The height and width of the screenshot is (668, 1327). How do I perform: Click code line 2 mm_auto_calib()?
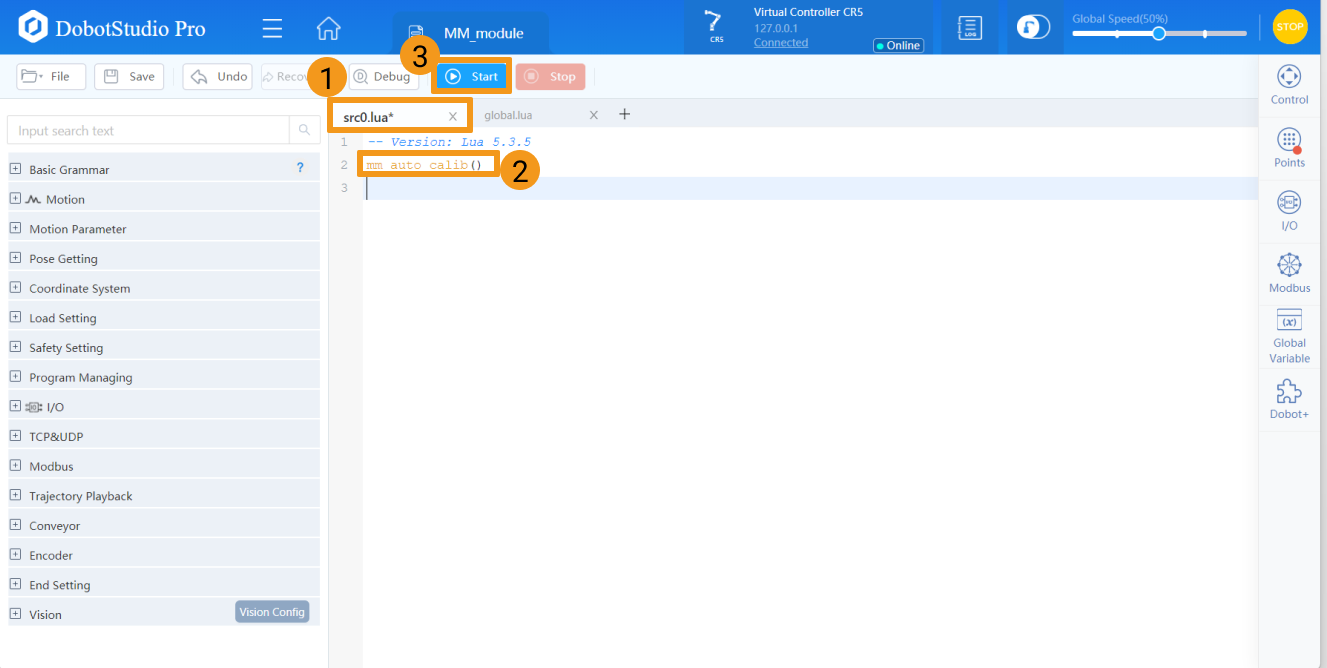[x=424, y=165]
